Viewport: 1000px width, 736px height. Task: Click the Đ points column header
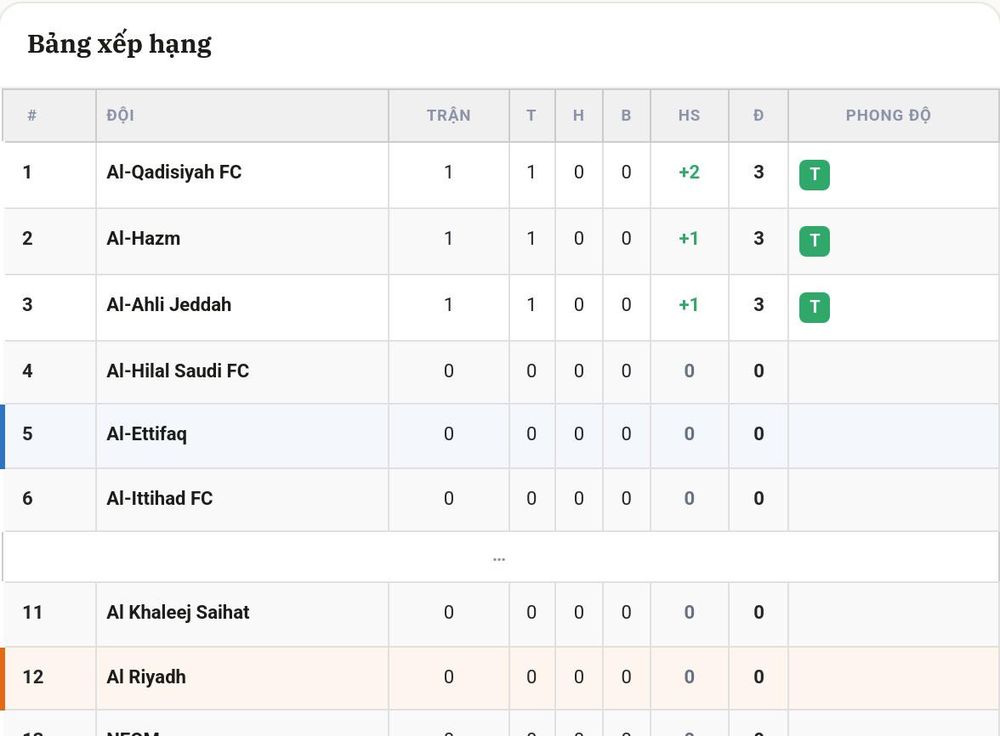758,115
